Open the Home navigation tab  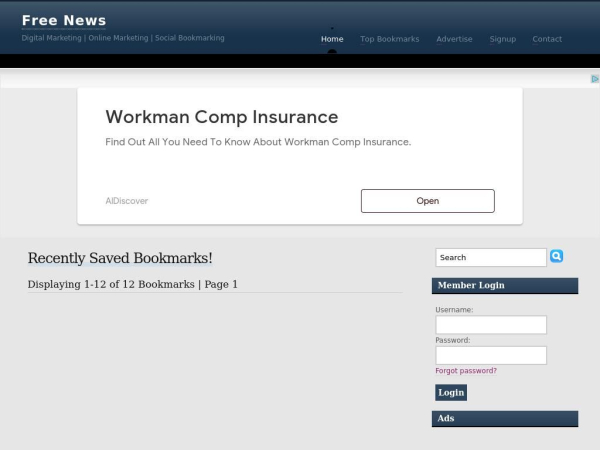[332, 39]
